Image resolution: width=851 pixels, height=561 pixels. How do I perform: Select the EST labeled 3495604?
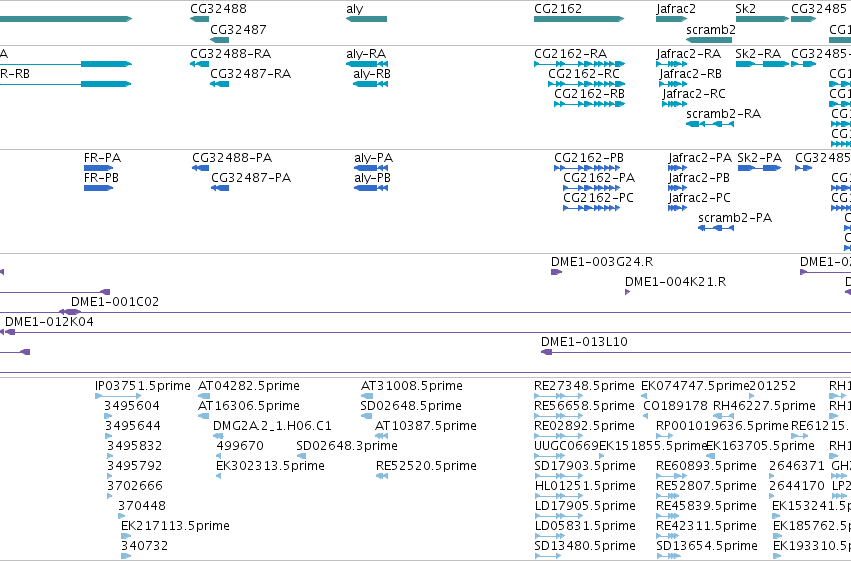coord(132,406)
